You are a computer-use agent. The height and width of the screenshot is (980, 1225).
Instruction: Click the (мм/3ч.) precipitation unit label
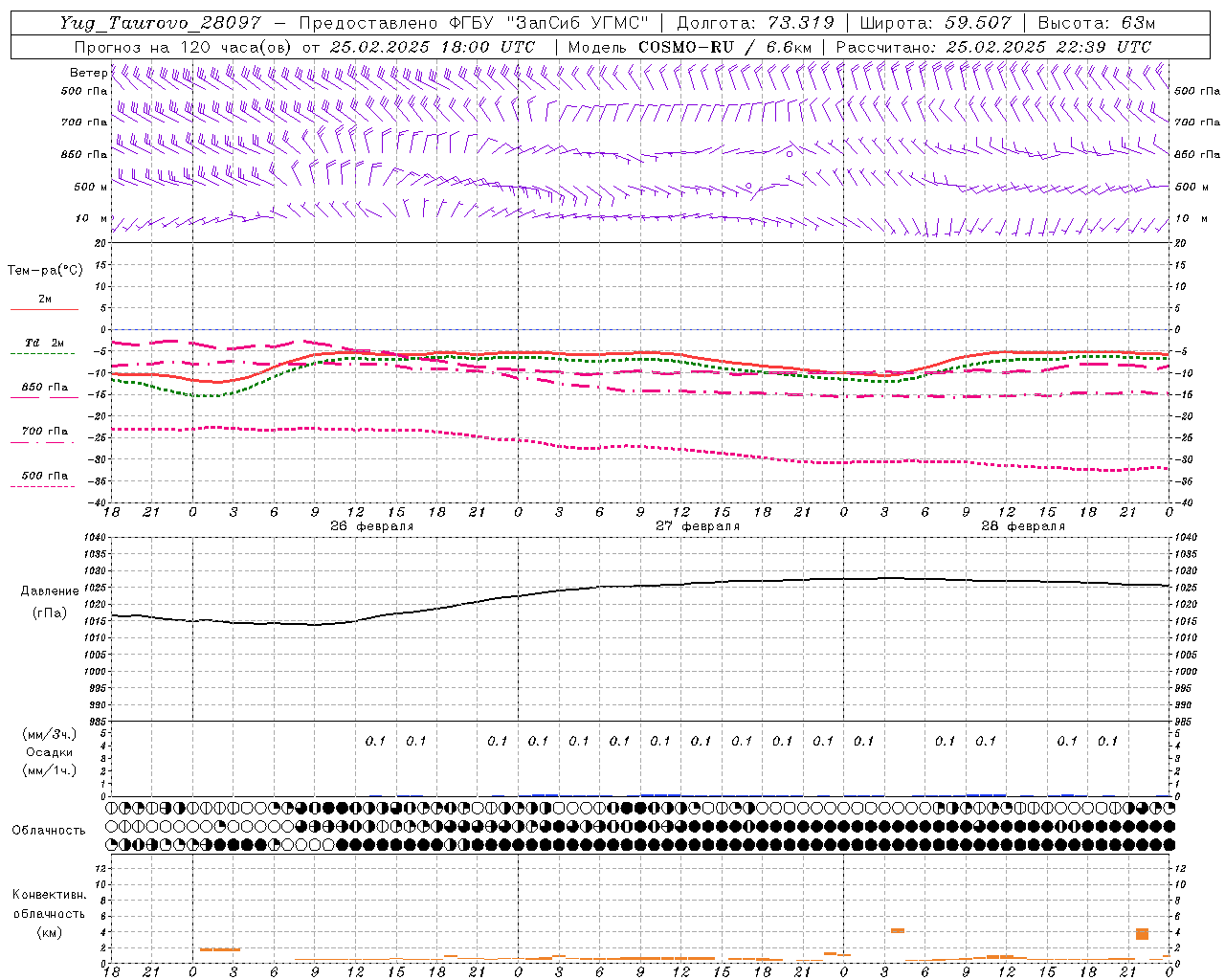(x=50, y=734)
